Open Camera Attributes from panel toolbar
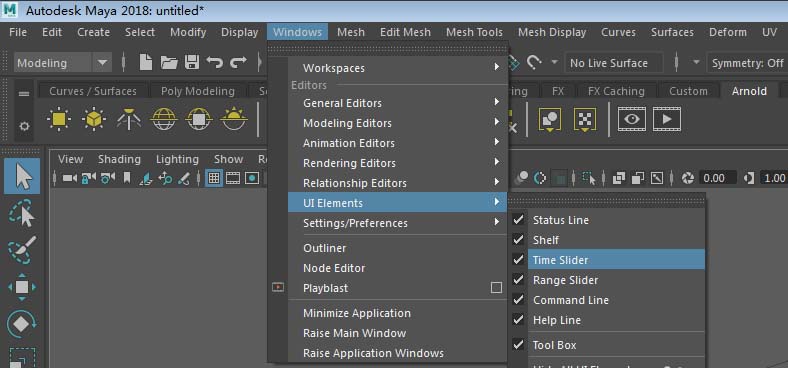 tap(107, 178)
